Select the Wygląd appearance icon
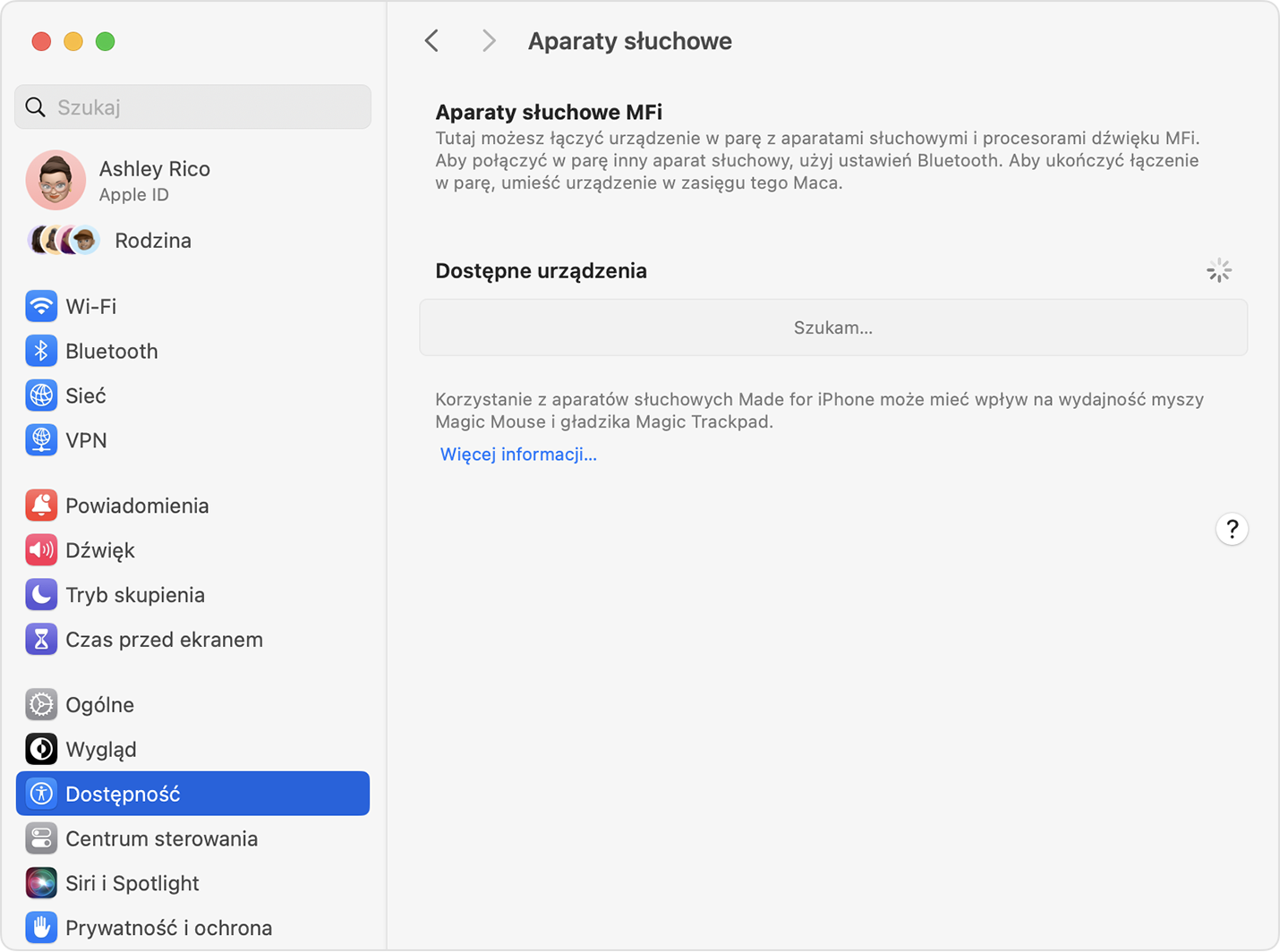The width and height of the screenshot is (1280, 952). click(41, 750)
